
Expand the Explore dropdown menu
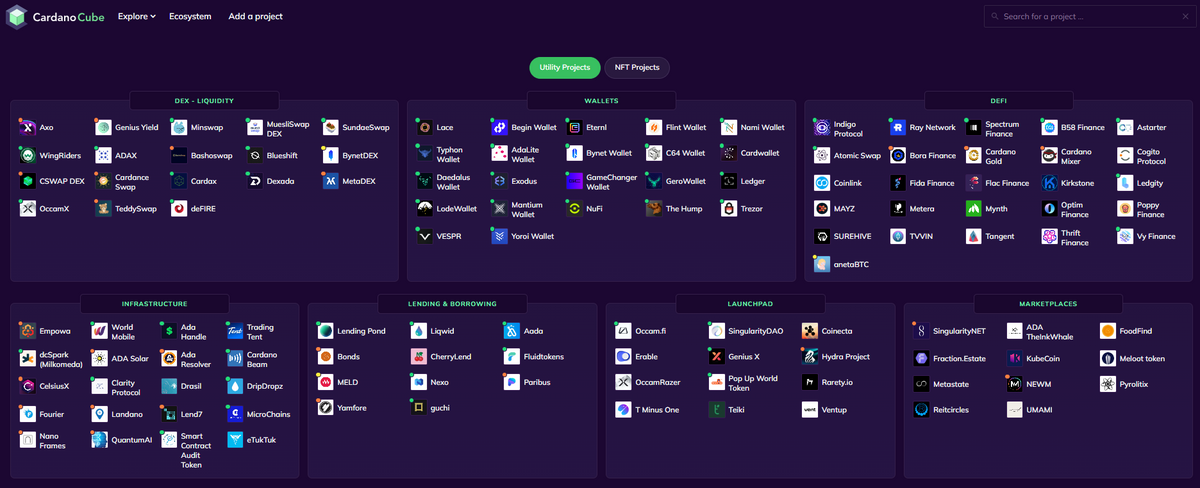136,17
